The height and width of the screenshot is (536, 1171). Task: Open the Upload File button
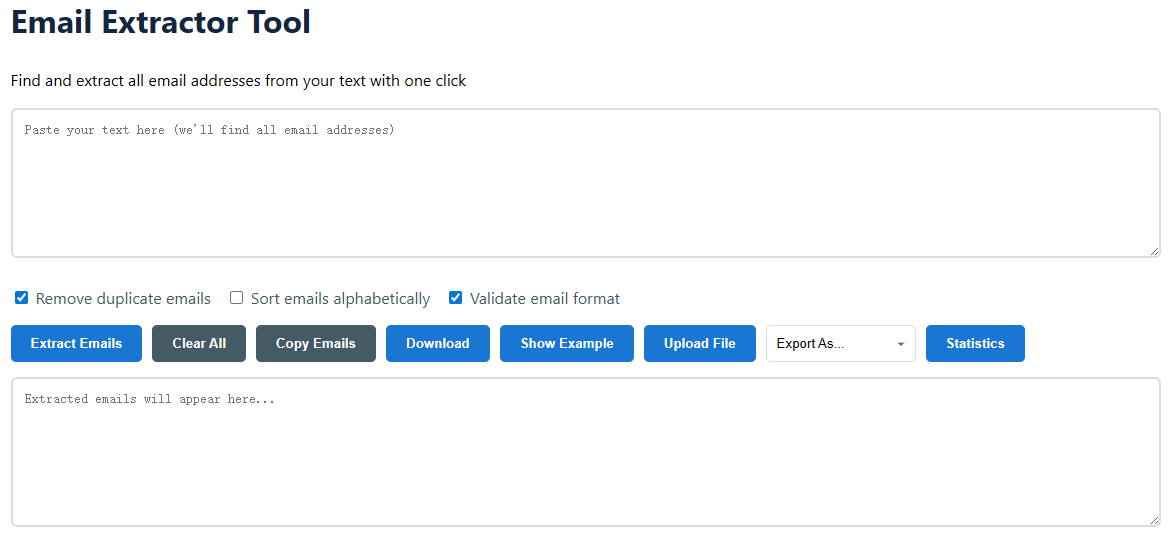coord(699,343)
